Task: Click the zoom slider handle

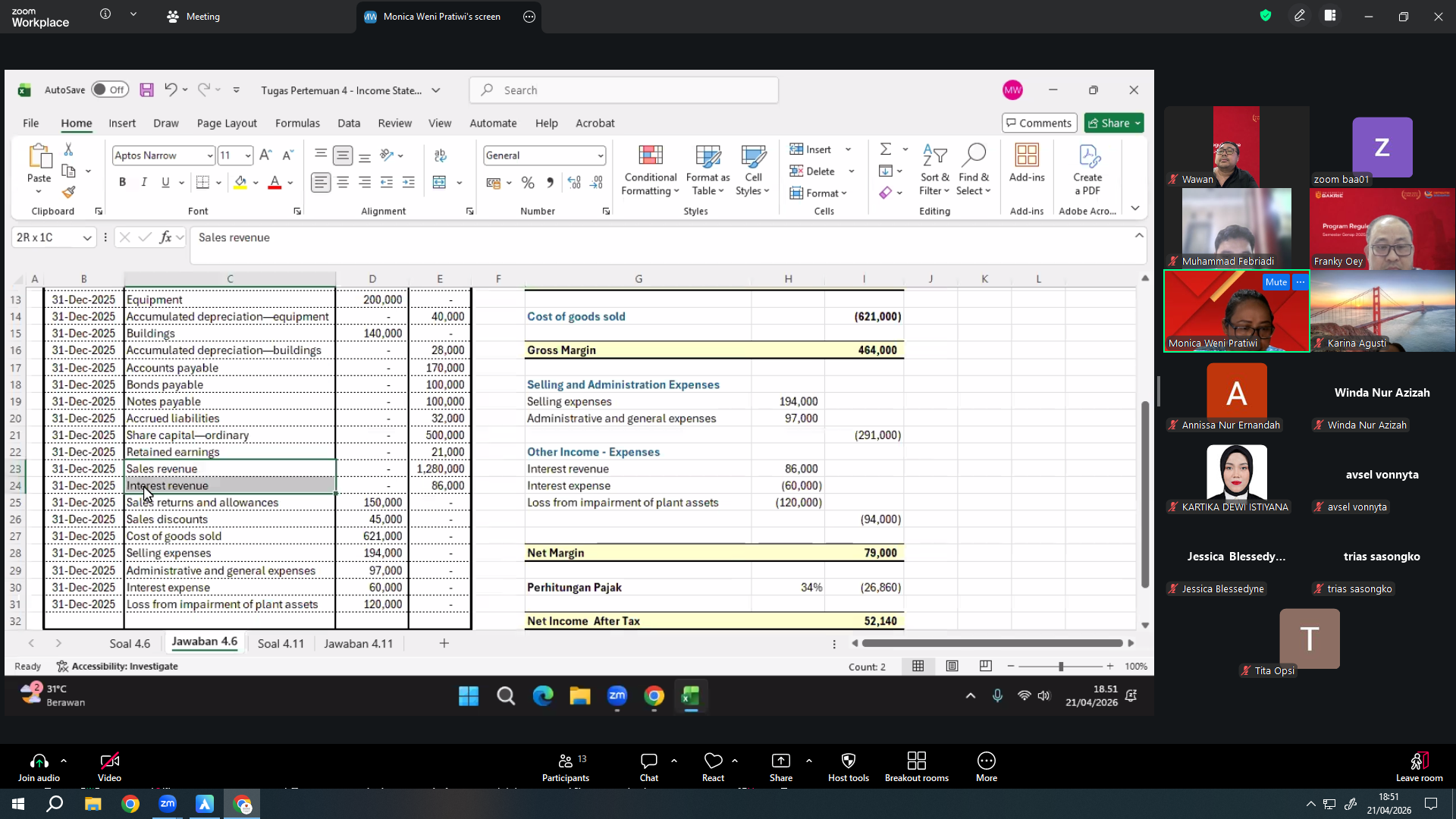Action: tap(1061, 666)
